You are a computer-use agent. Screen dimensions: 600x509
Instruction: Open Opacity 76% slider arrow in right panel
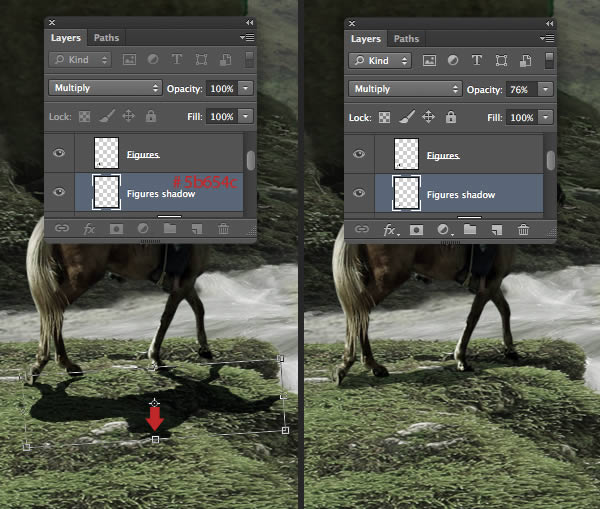[546, 89]
